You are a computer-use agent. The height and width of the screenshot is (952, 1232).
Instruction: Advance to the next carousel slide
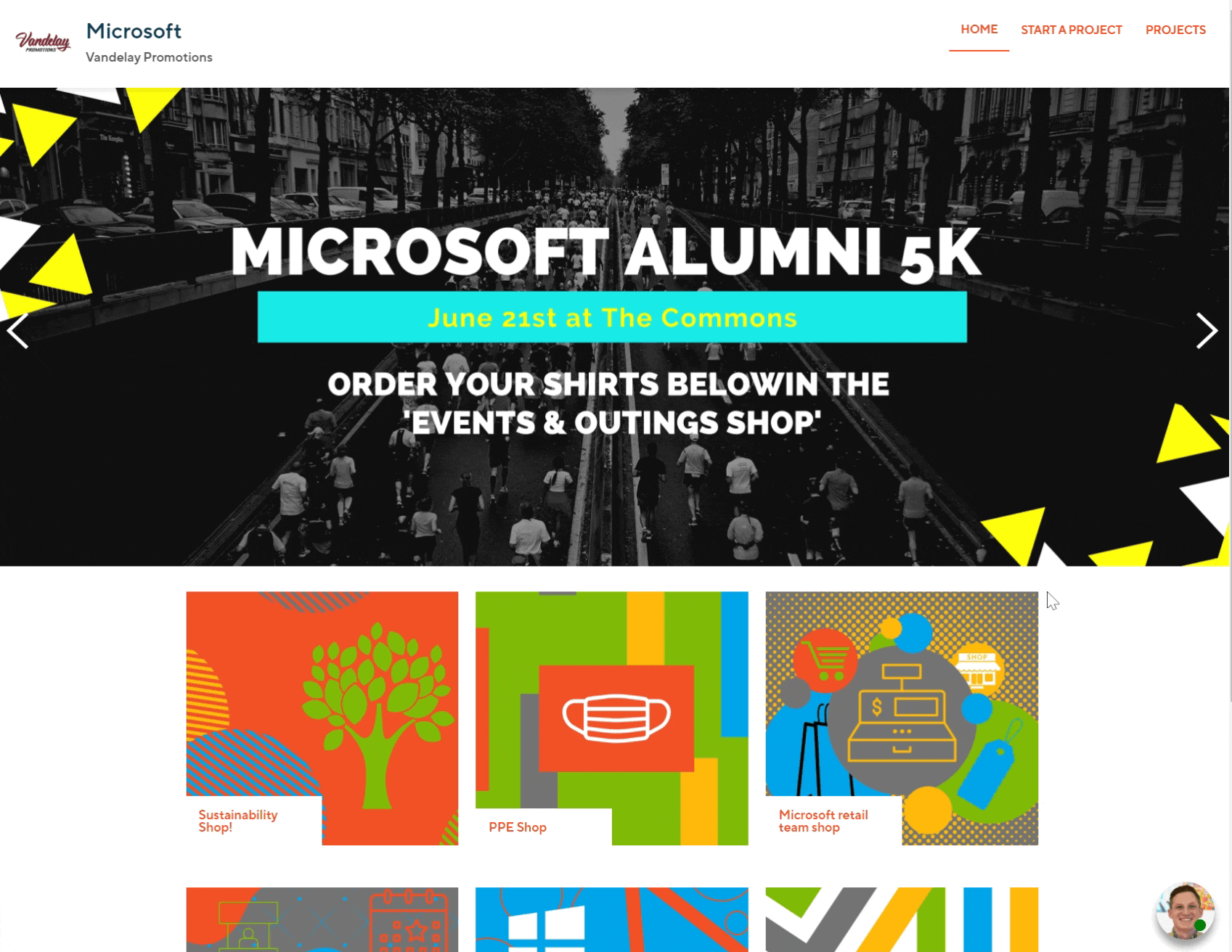coord(1206,331)
